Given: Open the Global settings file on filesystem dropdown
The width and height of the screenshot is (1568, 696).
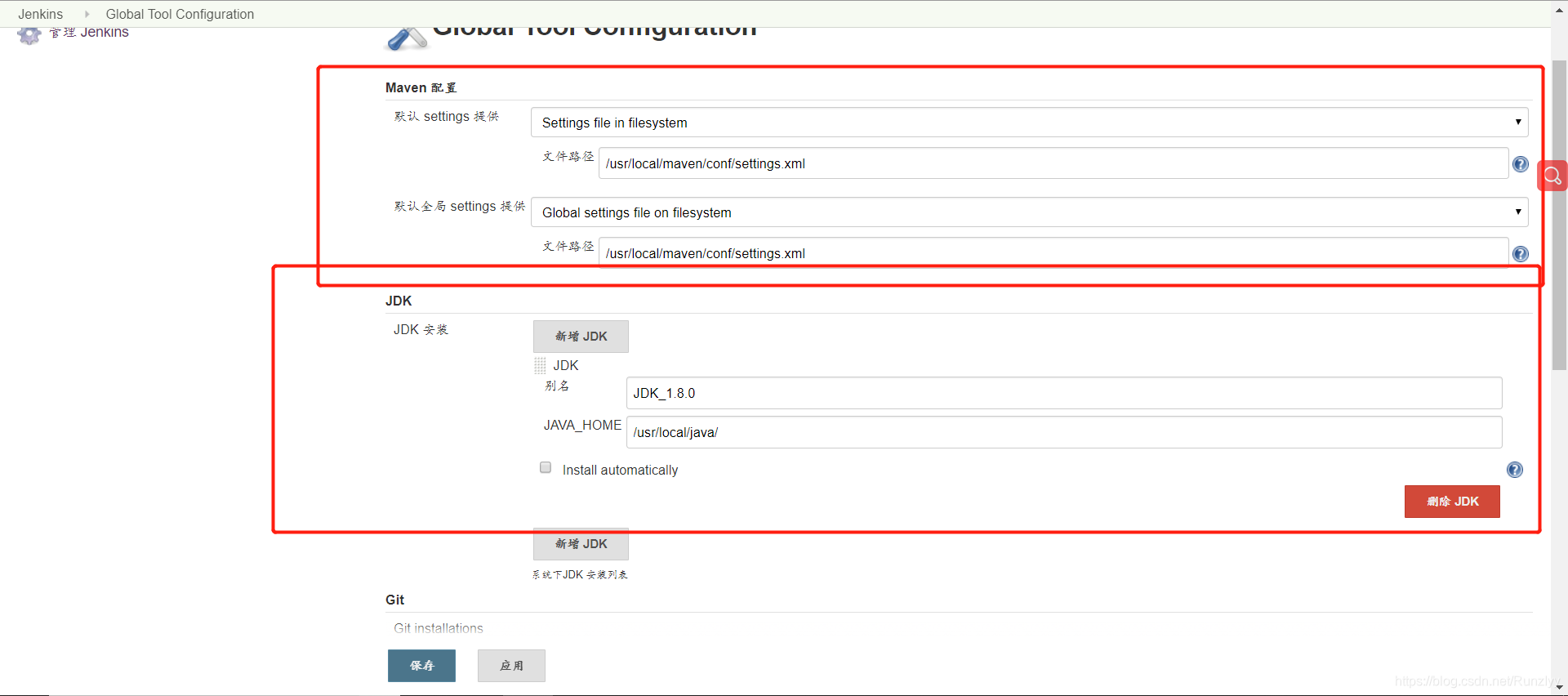Looking at the screenshot, I should pos(1029,212).
